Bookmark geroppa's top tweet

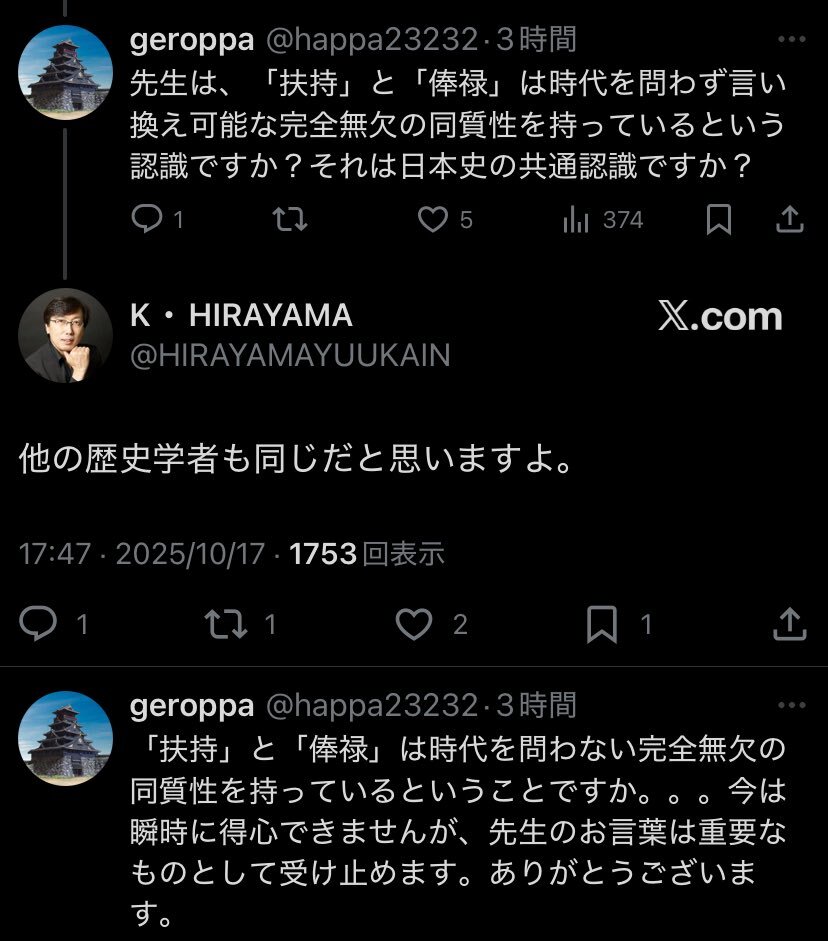(x=718, y=220)
